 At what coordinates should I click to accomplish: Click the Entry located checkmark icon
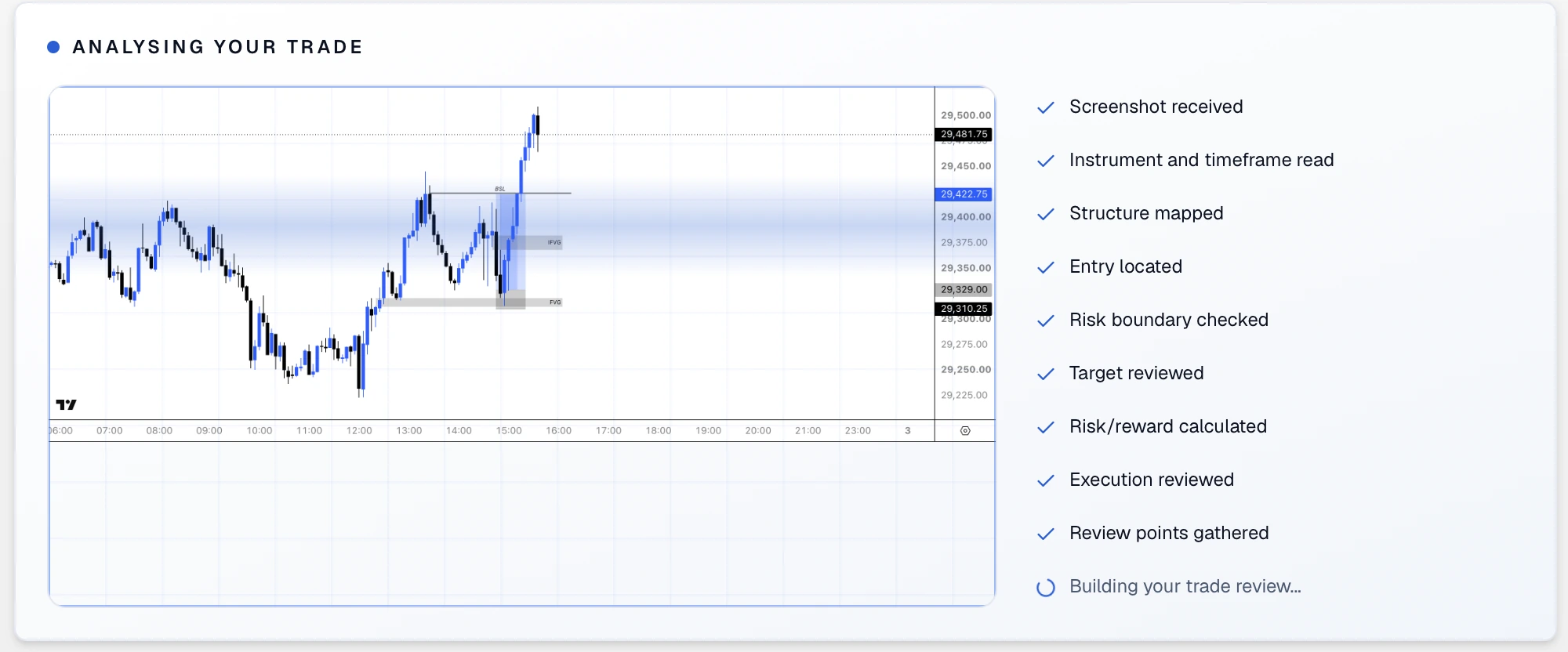(x=1046, y=268)
